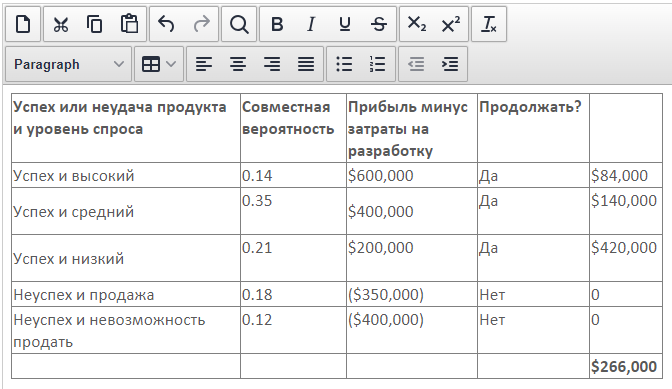672x389 pixels.
Task: Click 'Да' in the 'Успех и высокий' row
Action: [x=489, y=176]
